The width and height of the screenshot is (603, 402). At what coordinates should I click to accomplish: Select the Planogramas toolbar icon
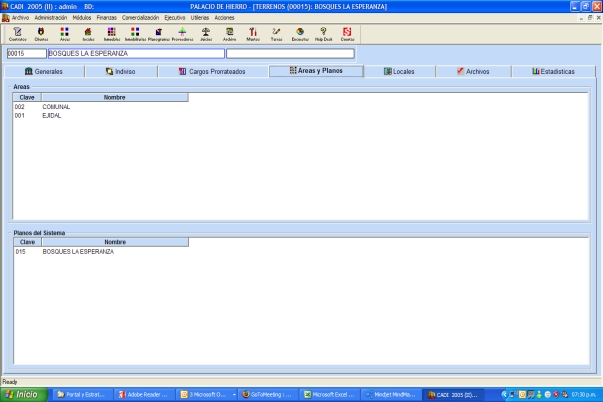pos(159,34)
